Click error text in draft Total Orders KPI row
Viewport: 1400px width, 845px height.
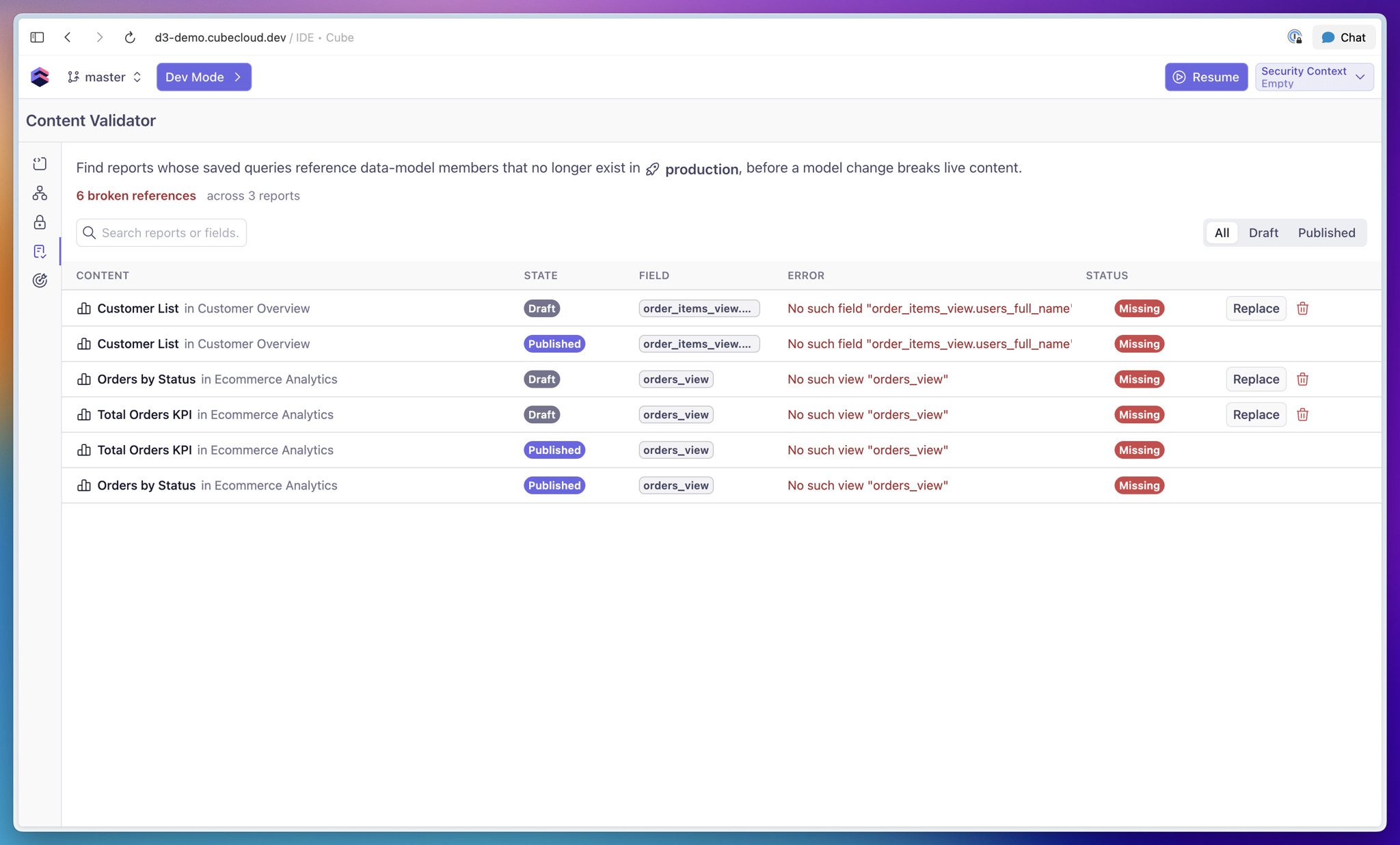[x=867, y=415]
